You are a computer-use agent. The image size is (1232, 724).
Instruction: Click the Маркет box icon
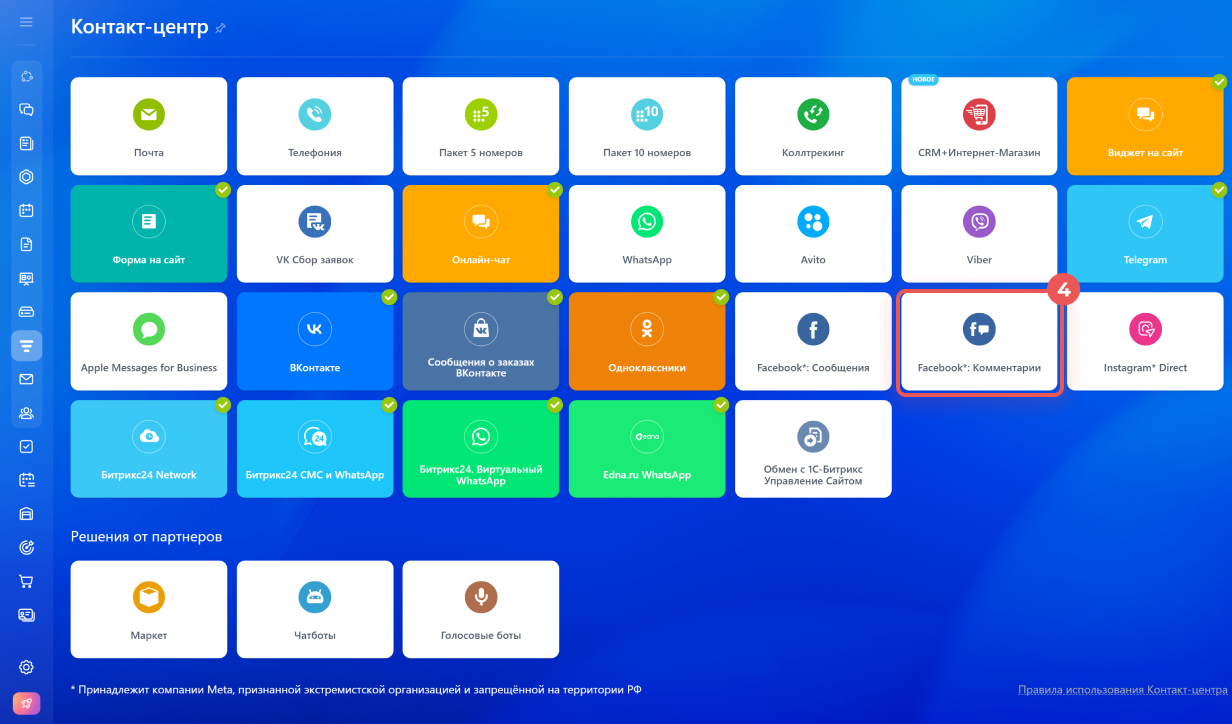(149, 598)
